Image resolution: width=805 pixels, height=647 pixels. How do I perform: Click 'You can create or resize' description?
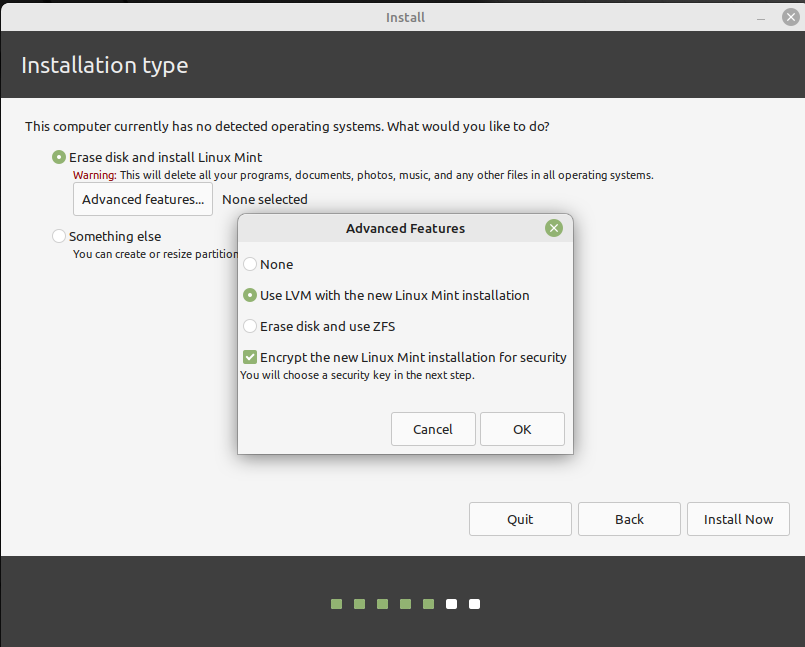point(156,254)
